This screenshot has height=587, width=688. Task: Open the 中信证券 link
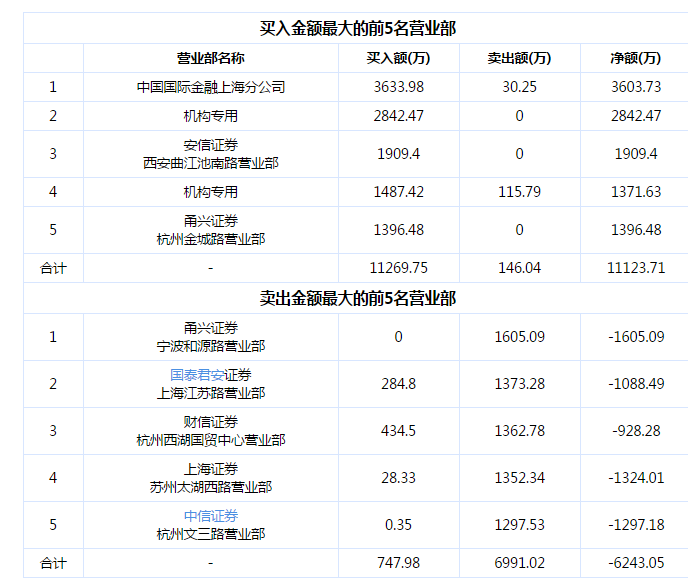[211, 516]
